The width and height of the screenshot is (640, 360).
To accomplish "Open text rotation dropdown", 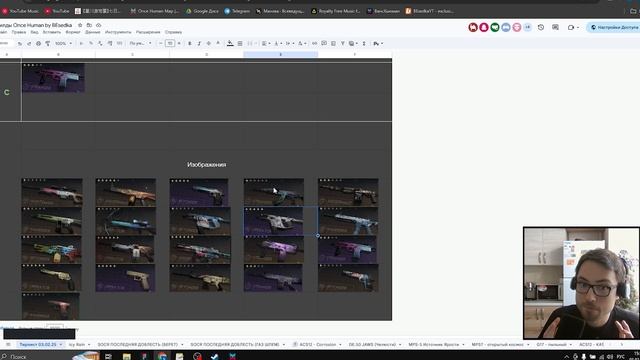I will coord(301,43).
